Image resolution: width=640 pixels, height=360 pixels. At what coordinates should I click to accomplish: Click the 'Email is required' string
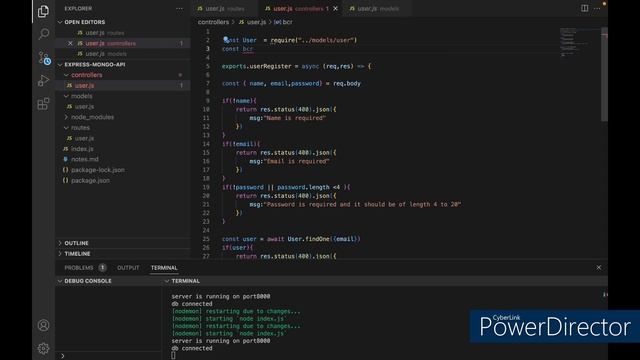coord(296,161)
